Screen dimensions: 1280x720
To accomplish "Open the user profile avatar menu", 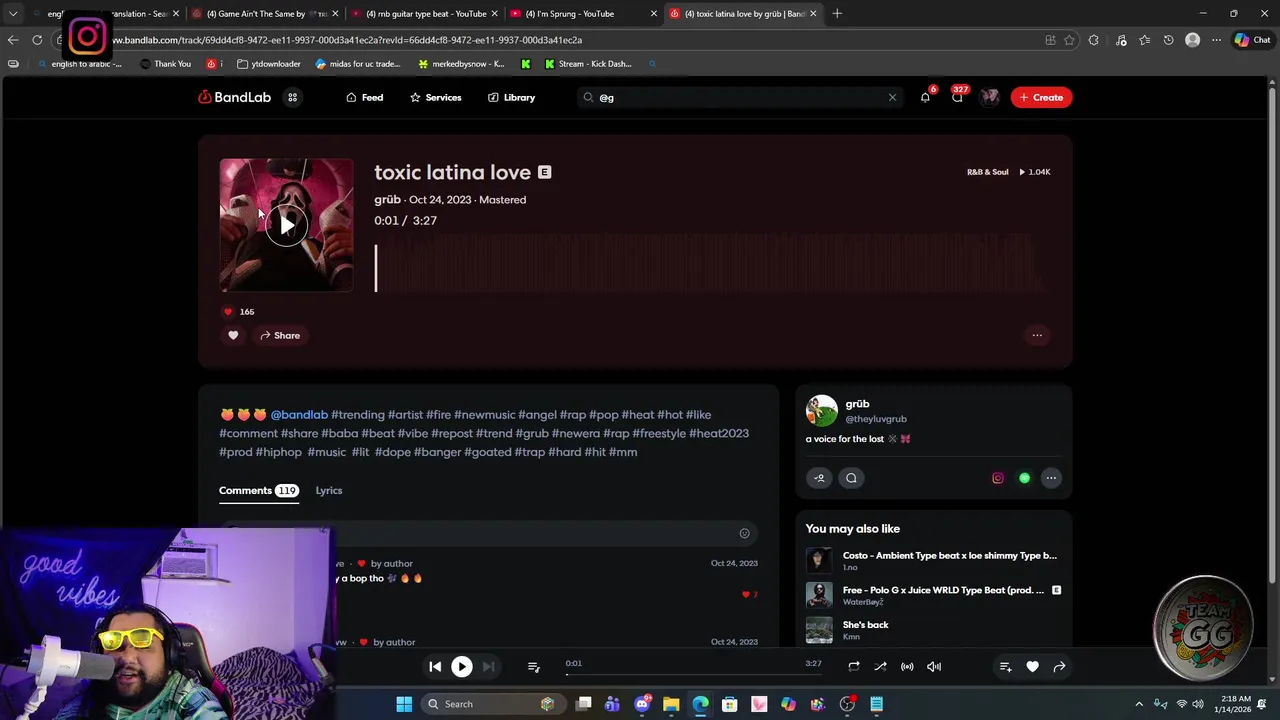I will 990,97.
